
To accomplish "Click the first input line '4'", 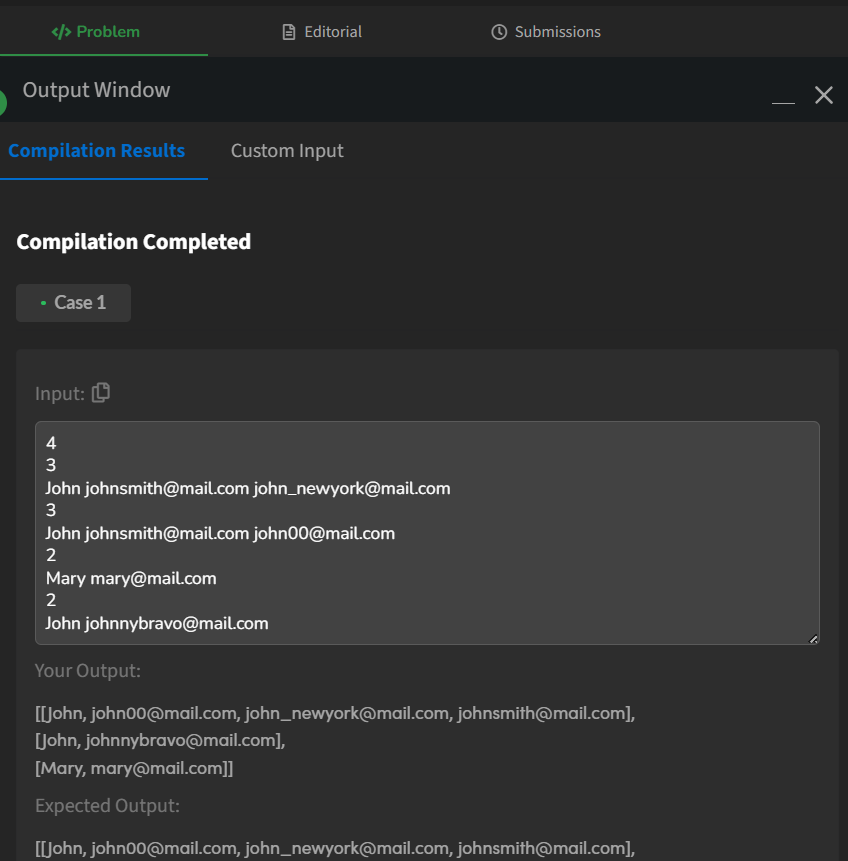I will click(x=51, y=443).
